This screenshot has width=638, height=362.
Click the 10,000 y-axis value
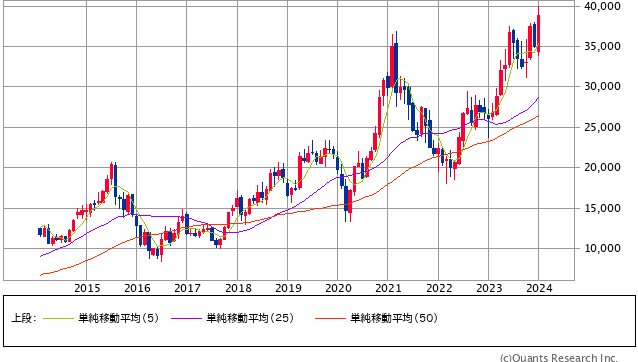[602, 248]
